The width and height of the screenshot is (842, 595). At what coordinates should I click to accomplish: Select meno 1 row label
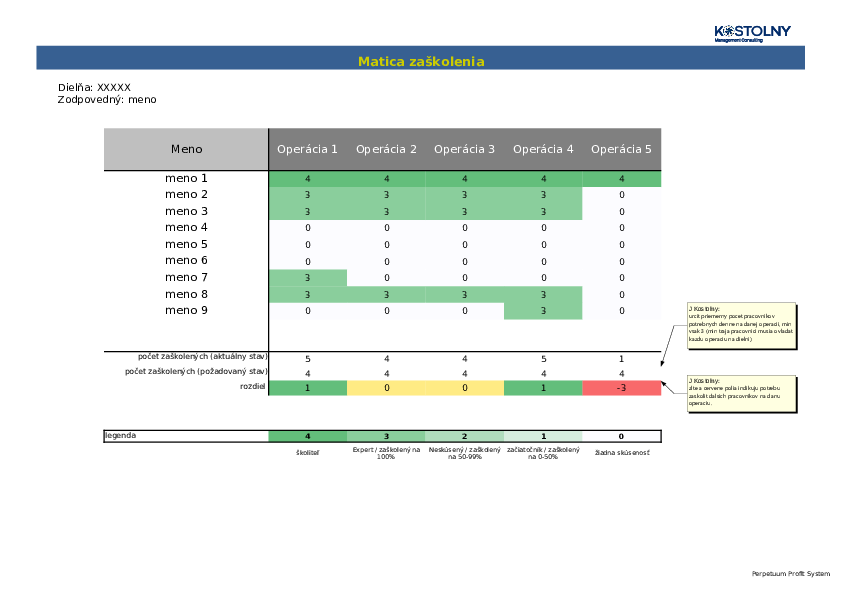coord(186,178)
